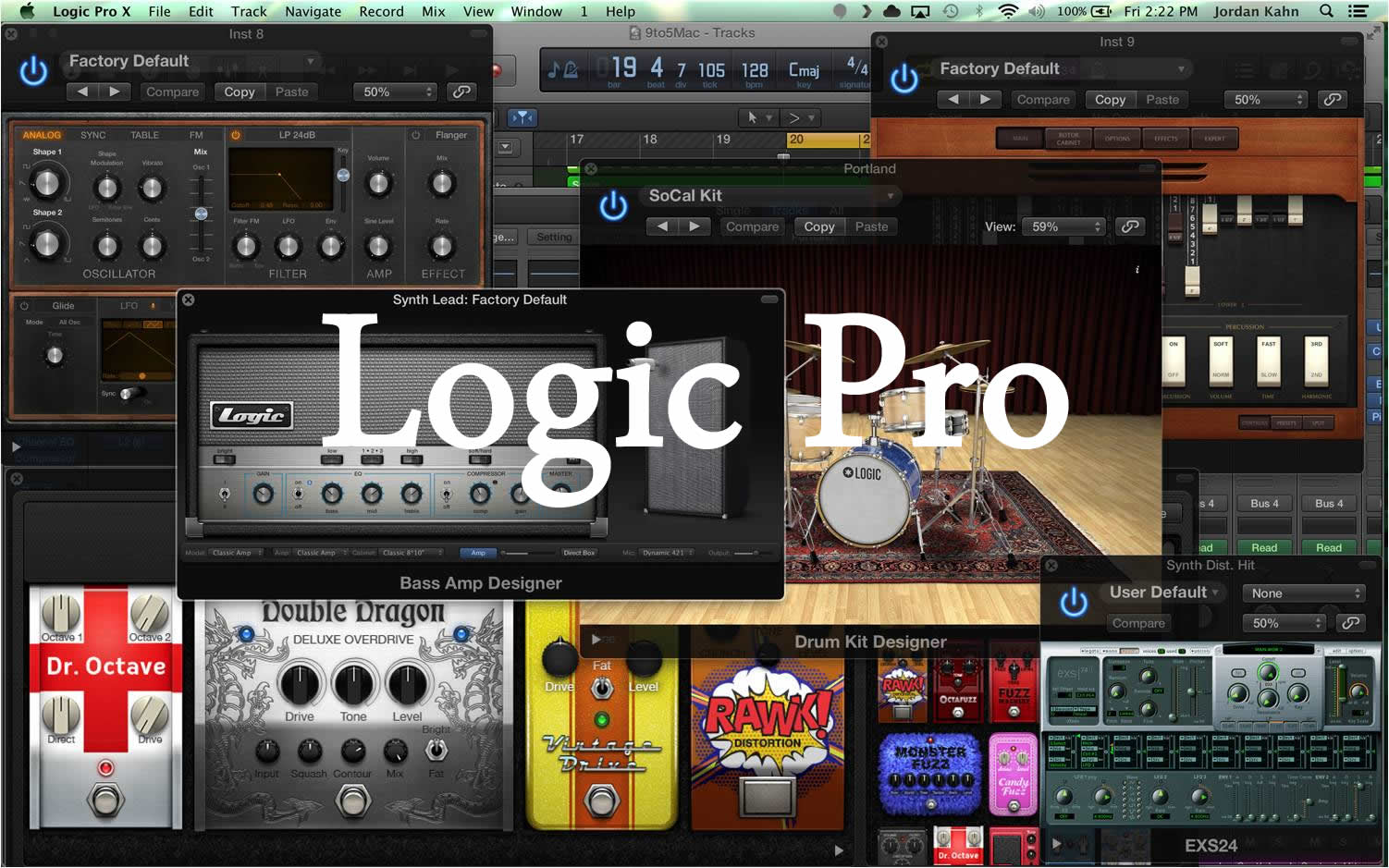Screen dimensions: 1389x868
Task: Select previous preset arrow in Inst 8
Action: point(82,92)
